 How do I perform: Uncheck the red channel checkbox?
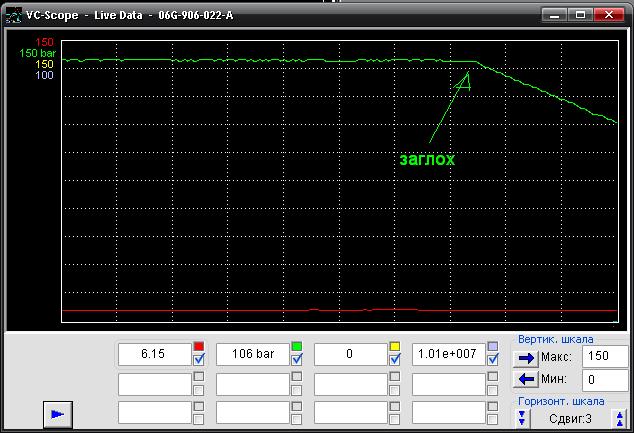tap(199, 359)
